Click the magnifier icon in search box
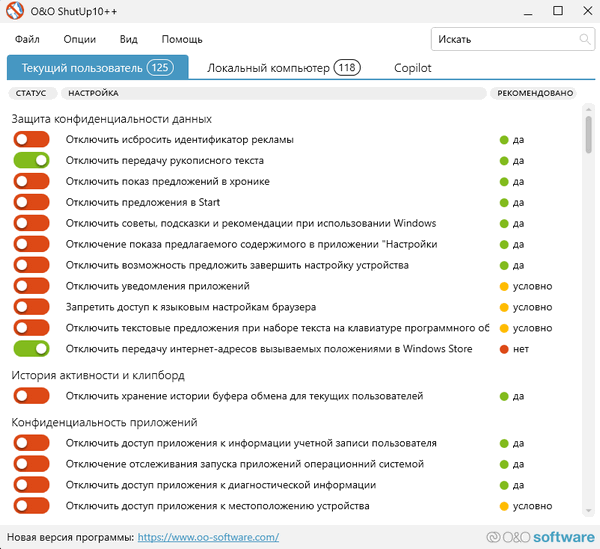 click(585, 39)
